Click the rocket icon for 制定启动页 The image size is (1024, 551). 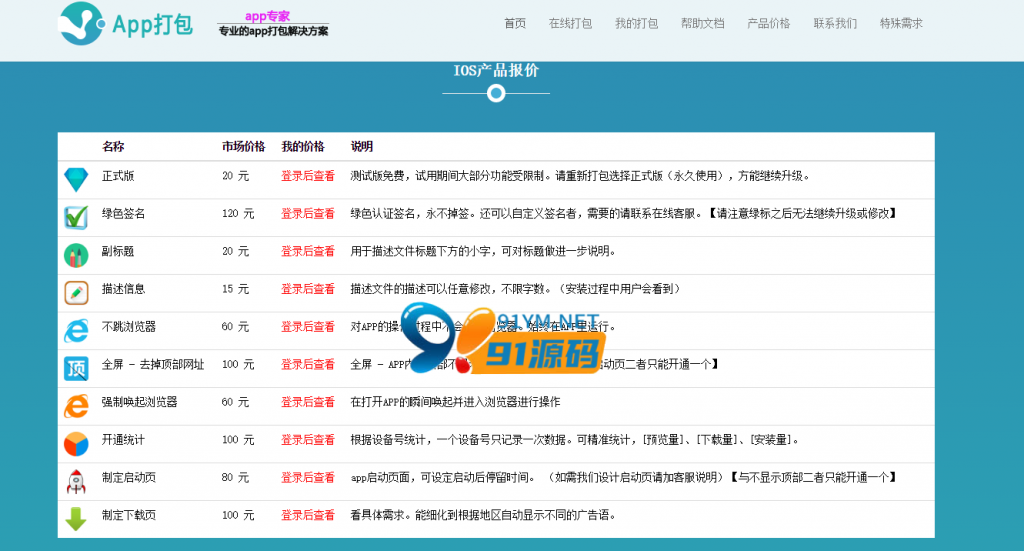76,482
